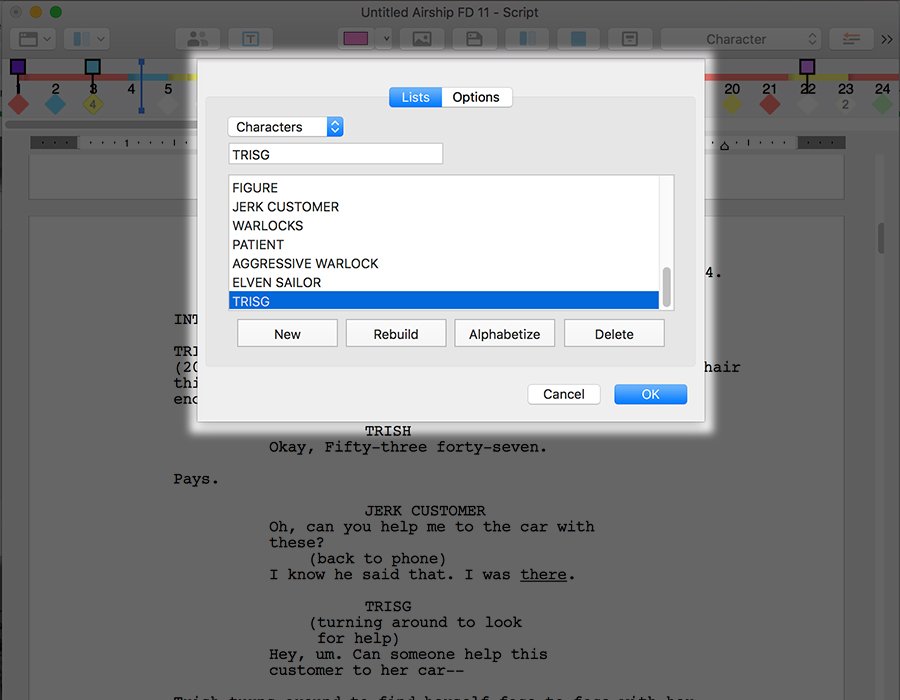Open the Characters list type dropdown
Image resolution: width=900 pixels, height=700 pixels.
[x=285, y=127]
